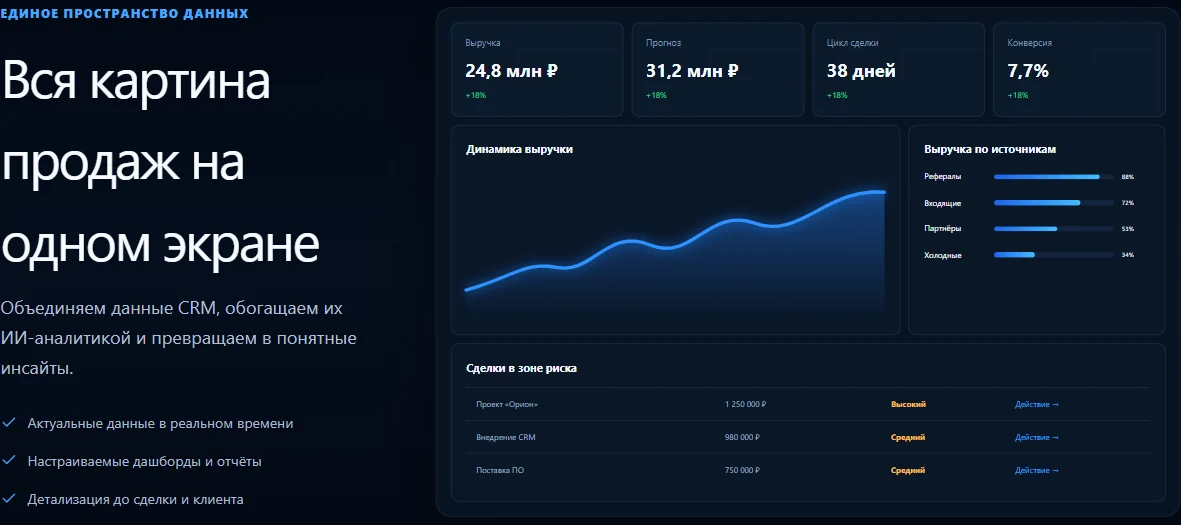1181x525 pixels.
Task: Select the Выручка 24,8 млн ₽ card
Action: click(537, 69)
